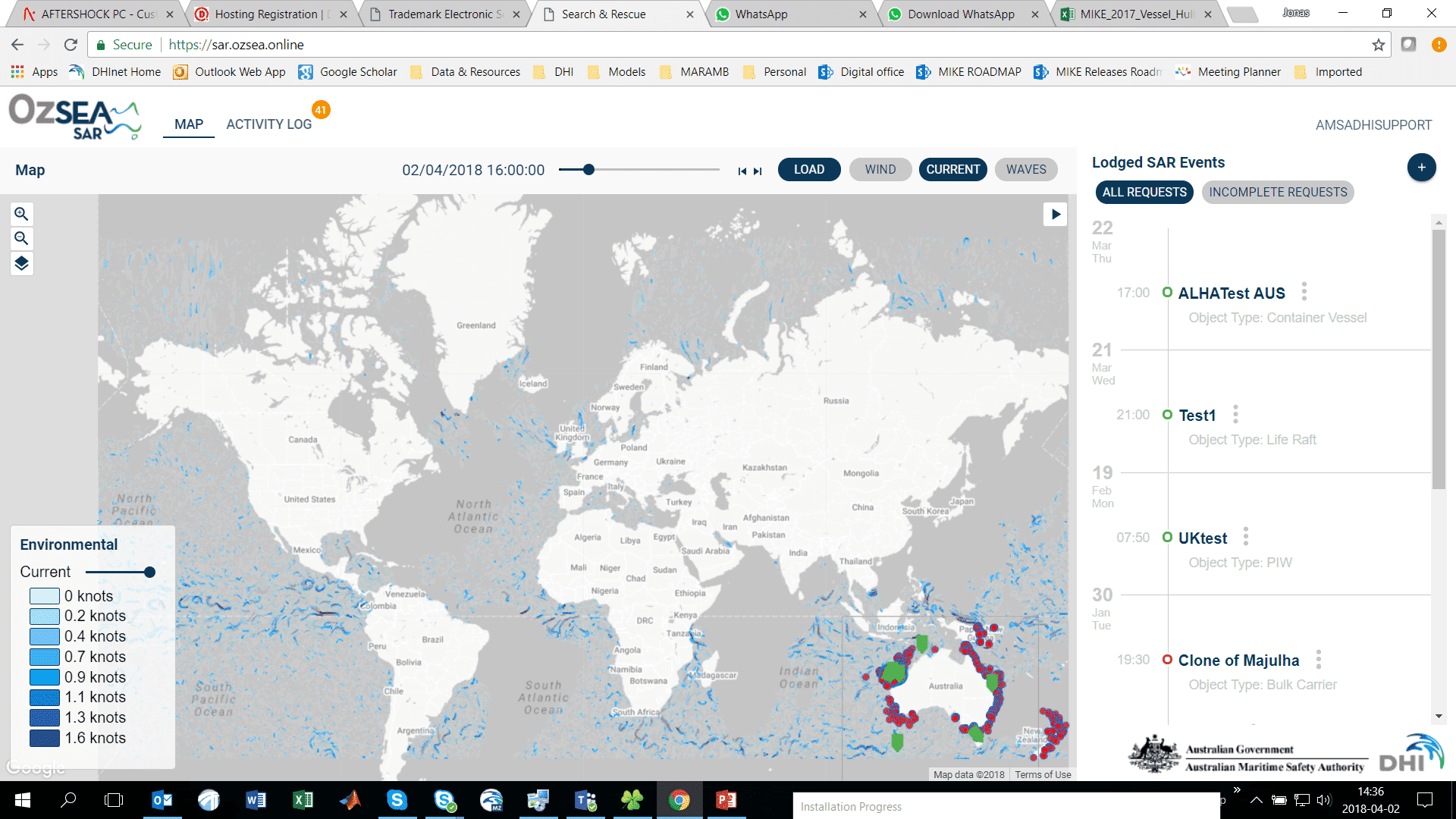Select the 0.9 knots color swatch
The image size is (1456, 819).
[x=45, y=677]
